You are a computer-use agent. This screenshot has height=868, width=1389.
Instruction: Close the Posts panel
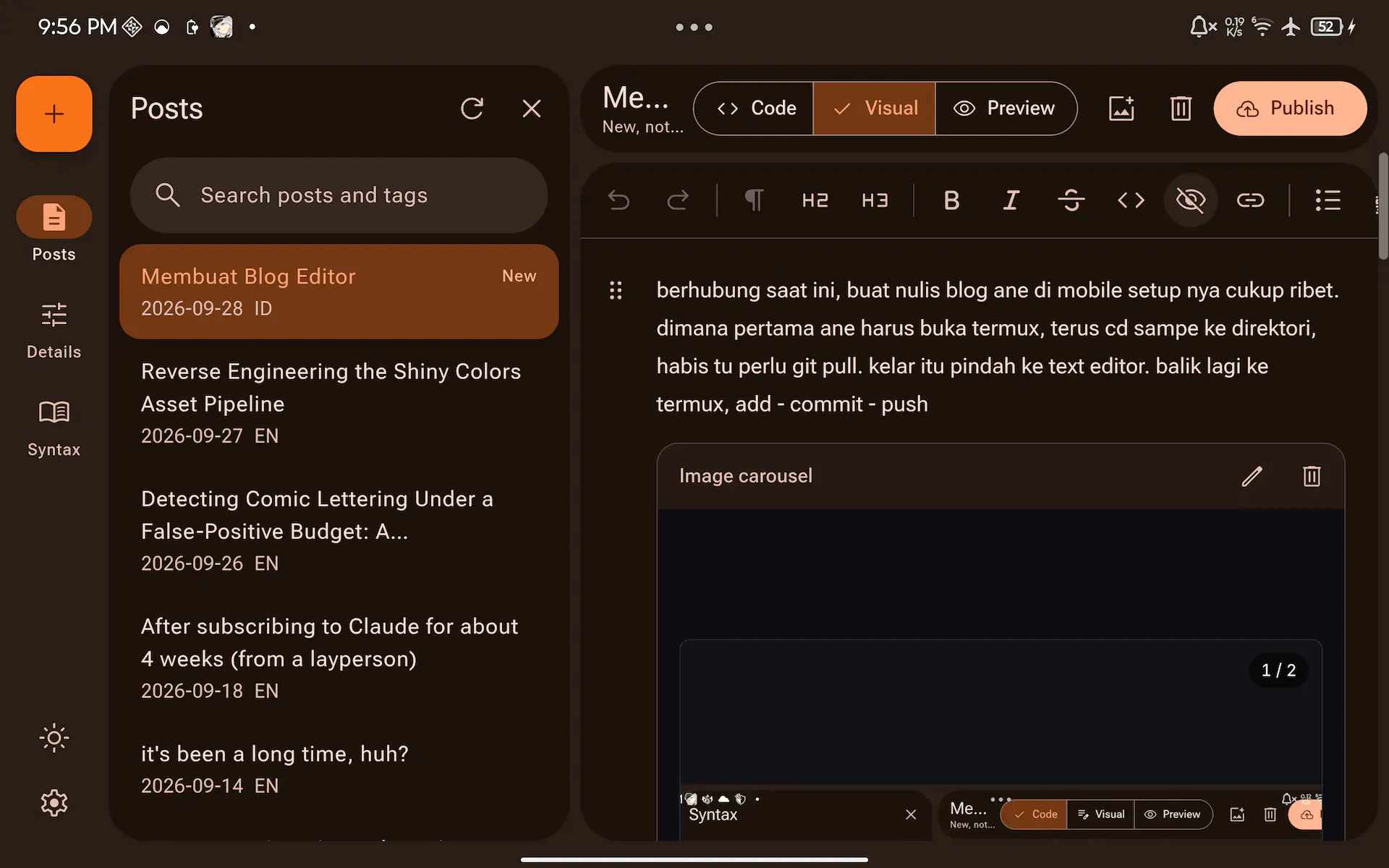pos(532,109)
